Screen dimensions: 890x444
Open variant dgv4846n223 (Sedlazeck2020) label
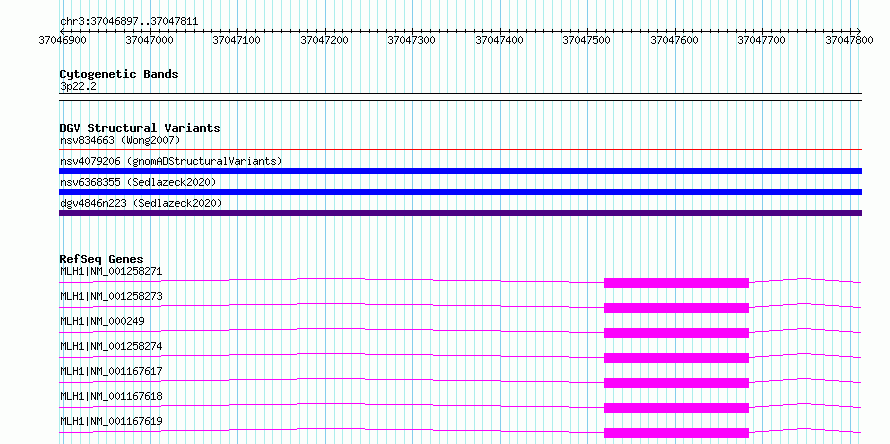141,203
